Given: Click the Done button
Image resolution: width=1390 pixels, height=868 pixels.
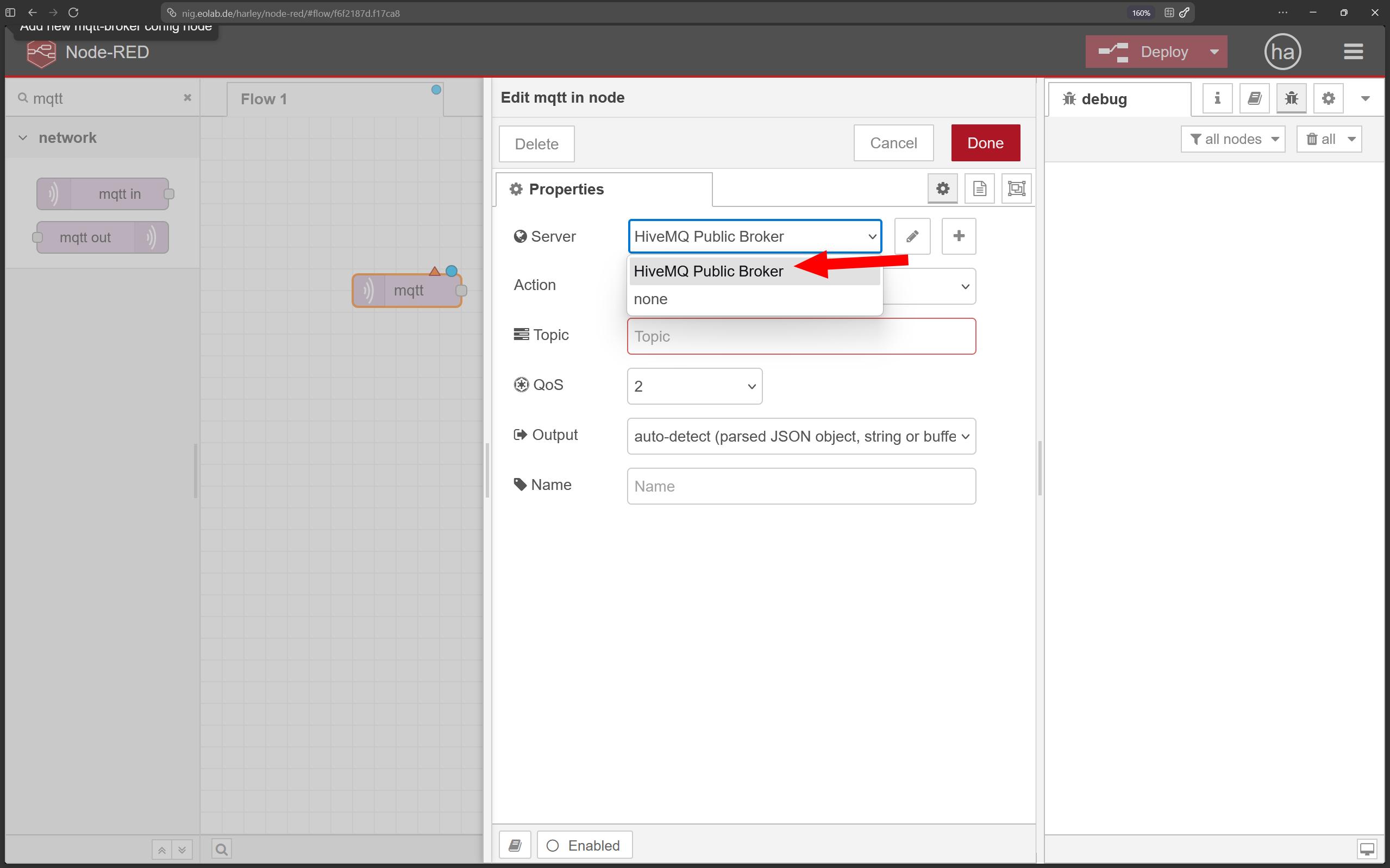Looking at the screenshot, I should [985, 143].
